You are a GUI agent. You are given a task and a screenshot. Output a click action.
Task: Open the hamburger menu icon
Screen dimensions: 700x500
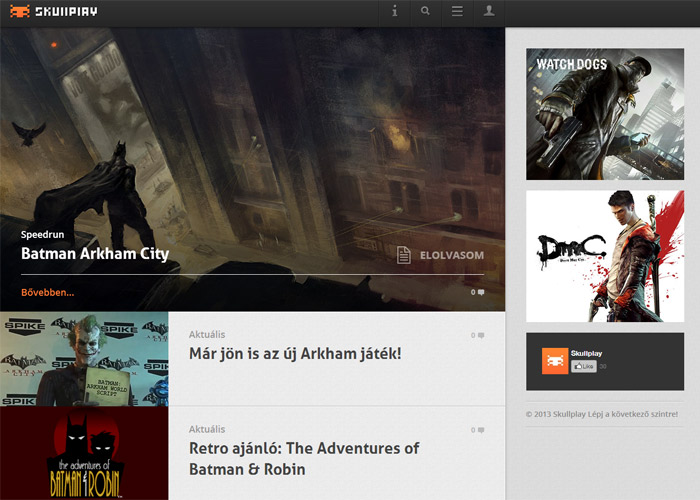(x=457, y=11)
